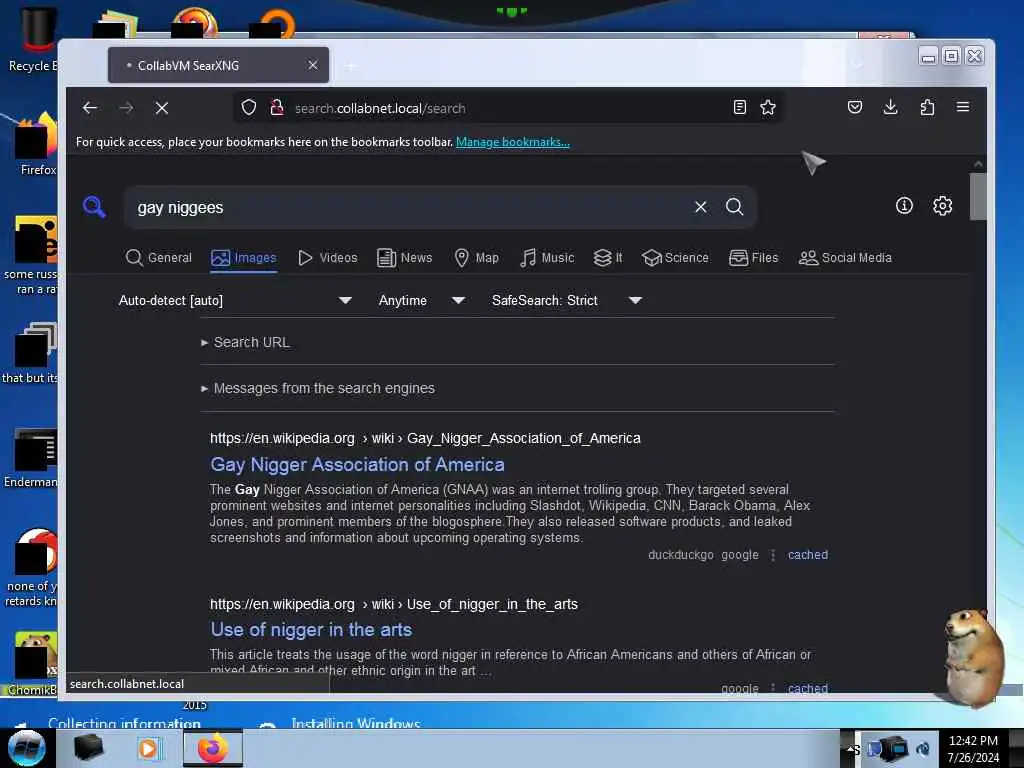This screenshot has height=768, width=1024.
Task: Bookmark this page with the star icon
Action: click(768, 108)
